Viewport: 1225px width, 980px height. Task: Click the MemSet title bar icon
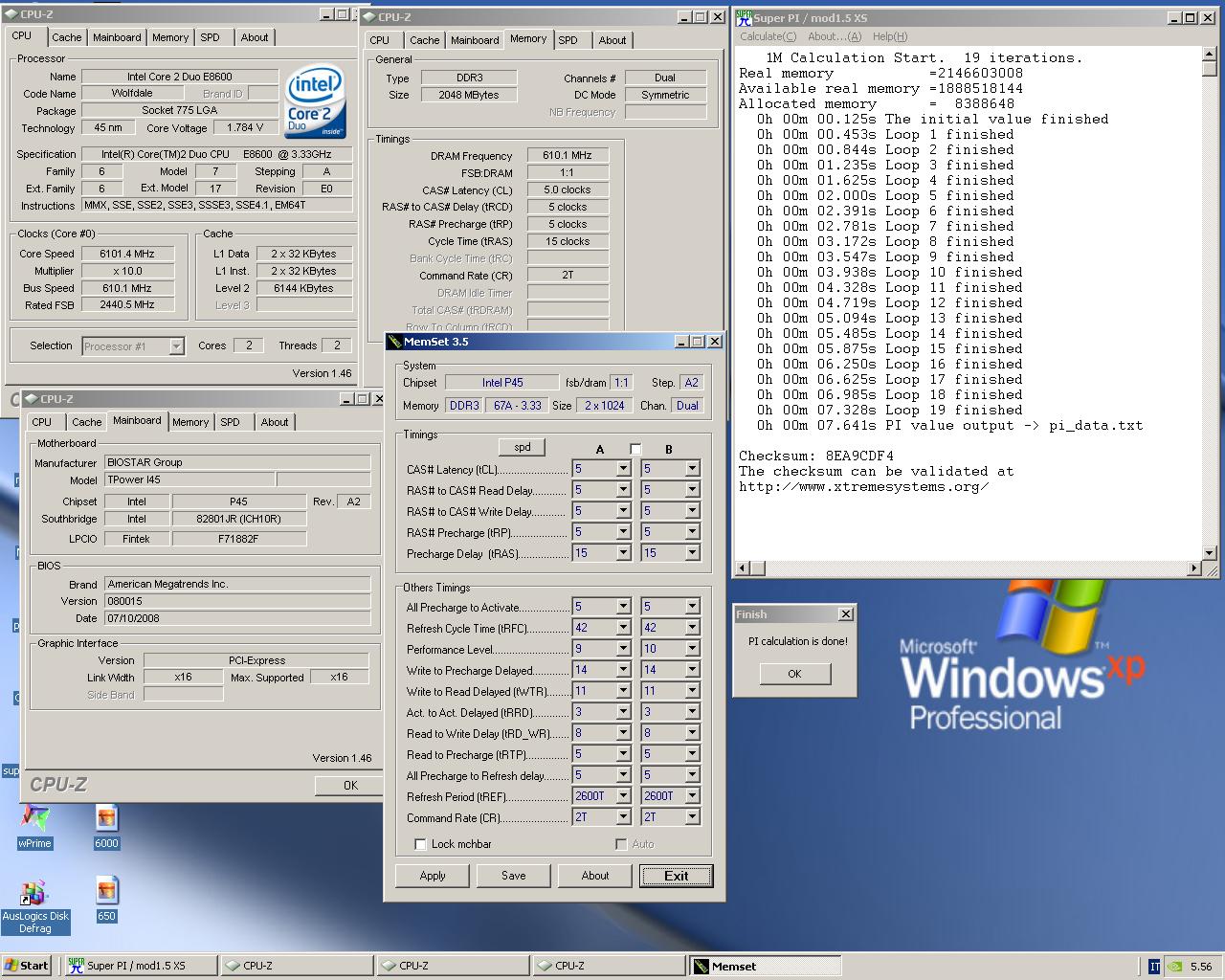394,342
